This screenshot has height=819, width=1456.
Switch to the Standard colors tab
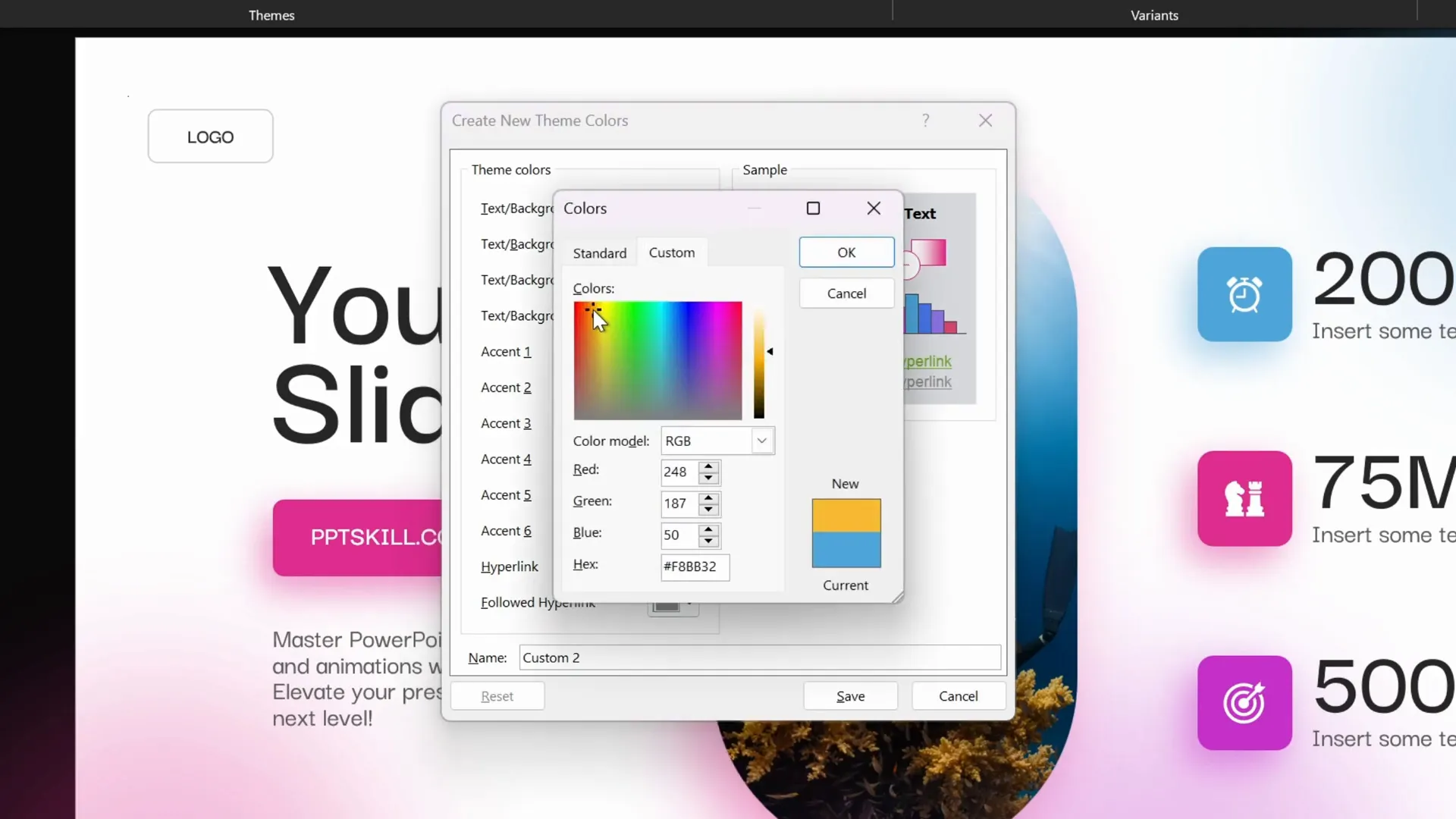[x=599, y=253]
